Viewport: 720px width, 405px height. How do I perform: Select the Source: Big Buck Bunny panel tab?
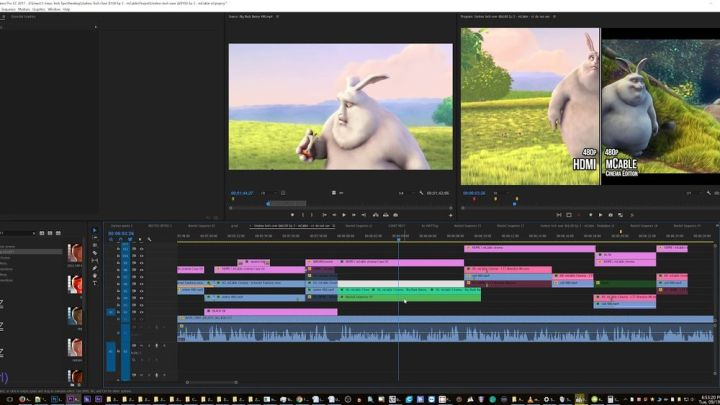(251, 17)
